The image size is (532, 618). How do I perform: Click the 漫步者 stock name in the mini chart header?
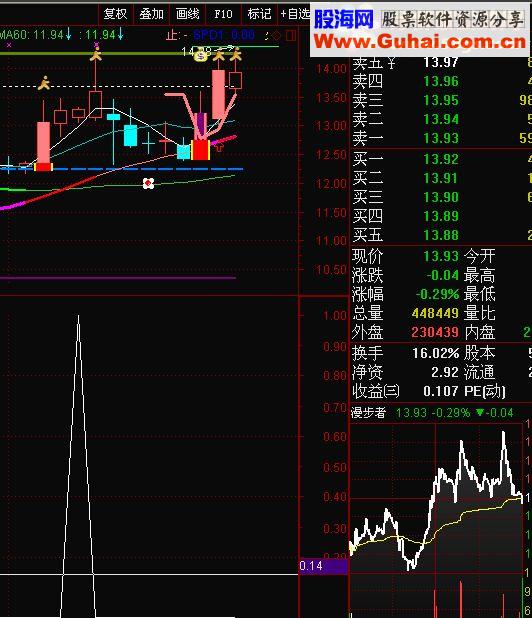(x=368, y=413)
